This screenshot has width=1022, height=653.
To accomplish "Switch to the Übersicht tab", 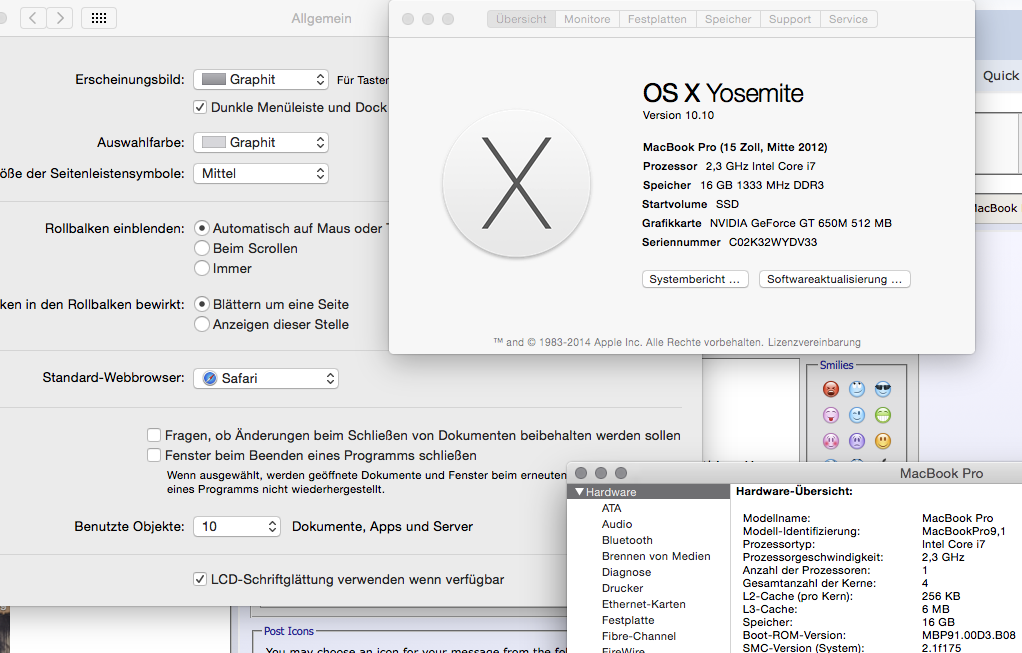I will pyautogui.click(x=521, y=20).
